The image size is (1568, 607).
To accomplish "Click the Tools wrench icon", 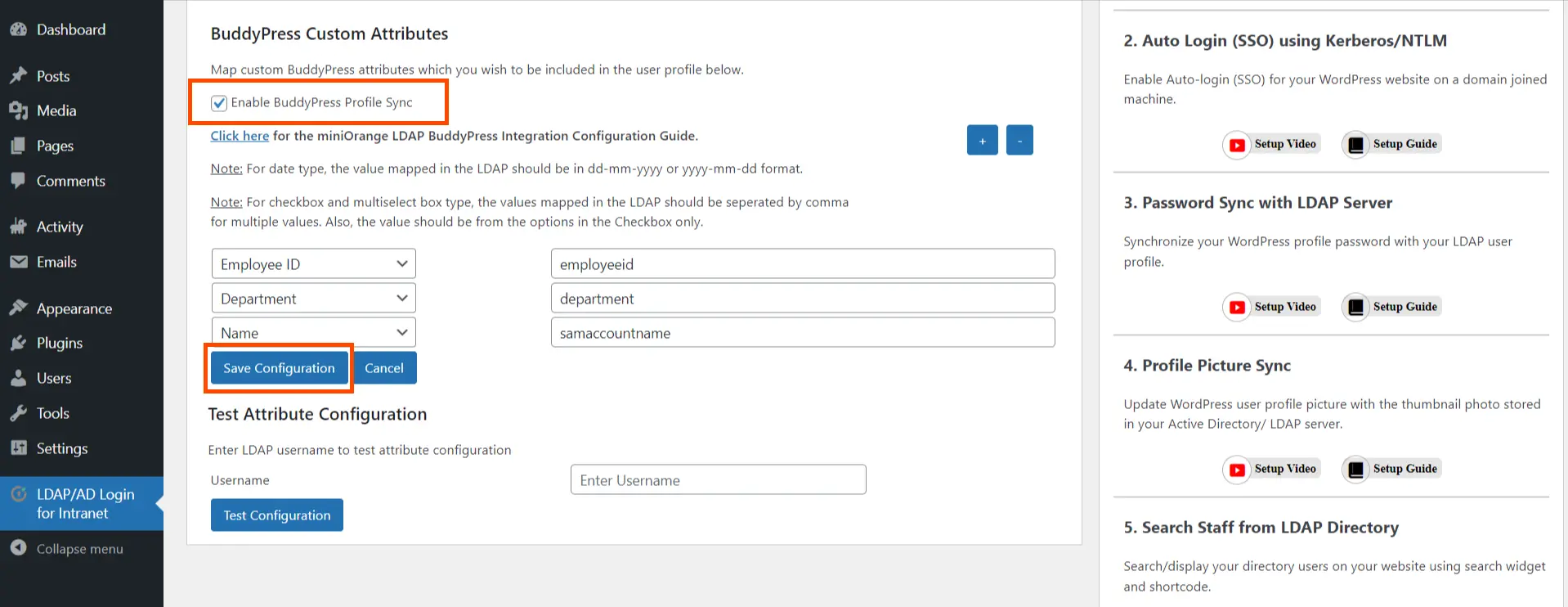I will pyautogui.click(x=18, y=413).
